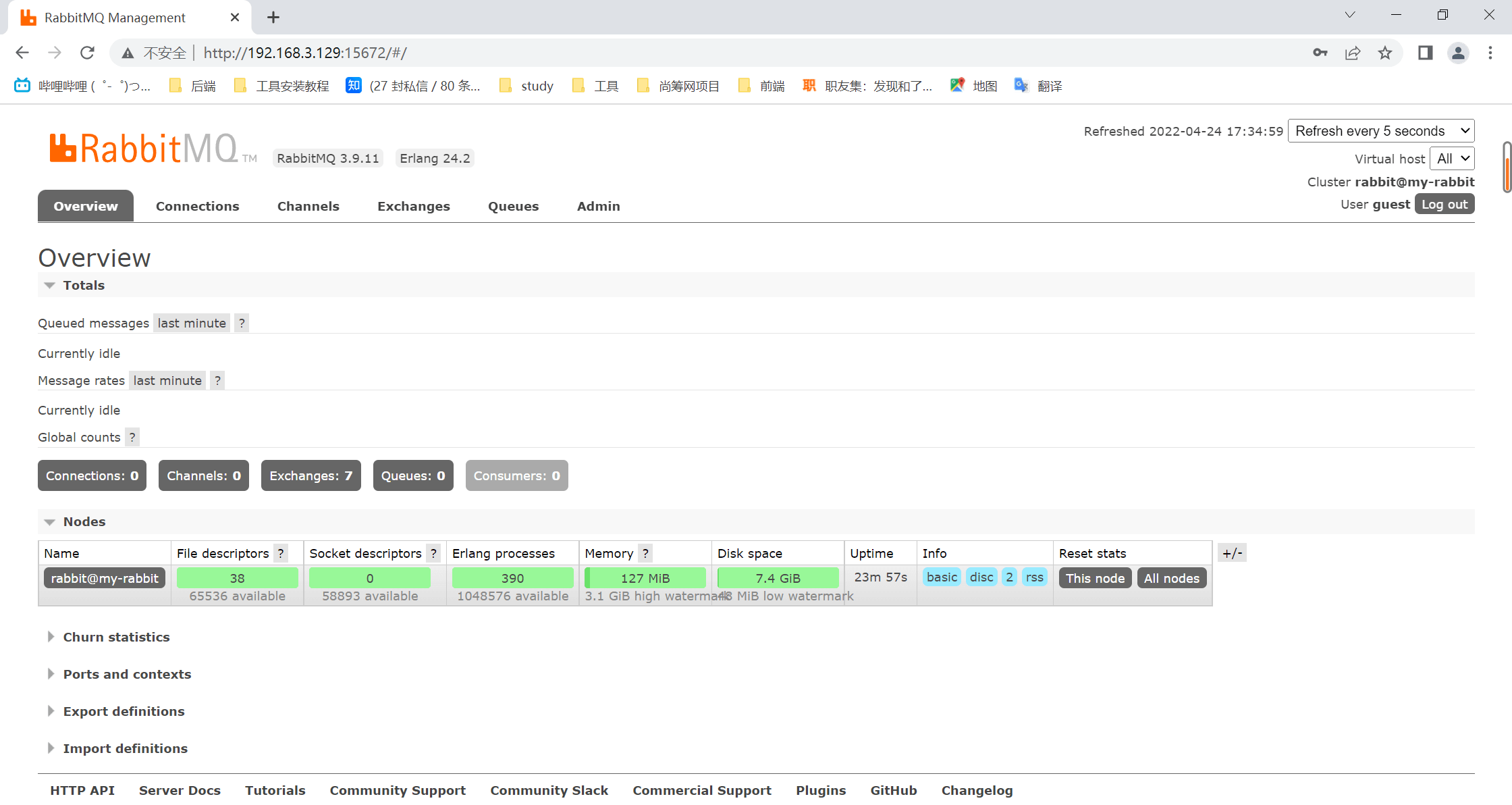Expand Ports and contexts section

coord(119,674)
